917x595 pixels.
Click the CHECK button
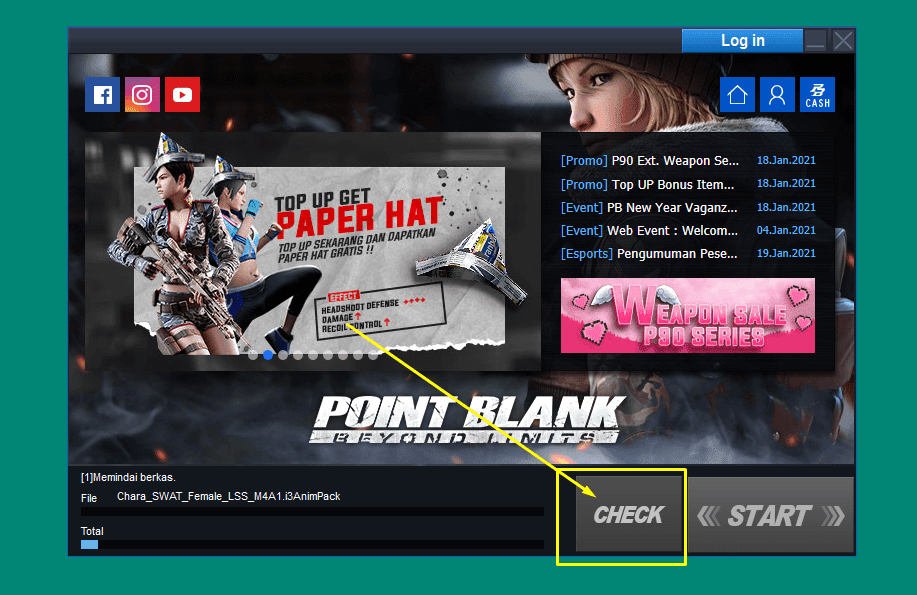629,515
